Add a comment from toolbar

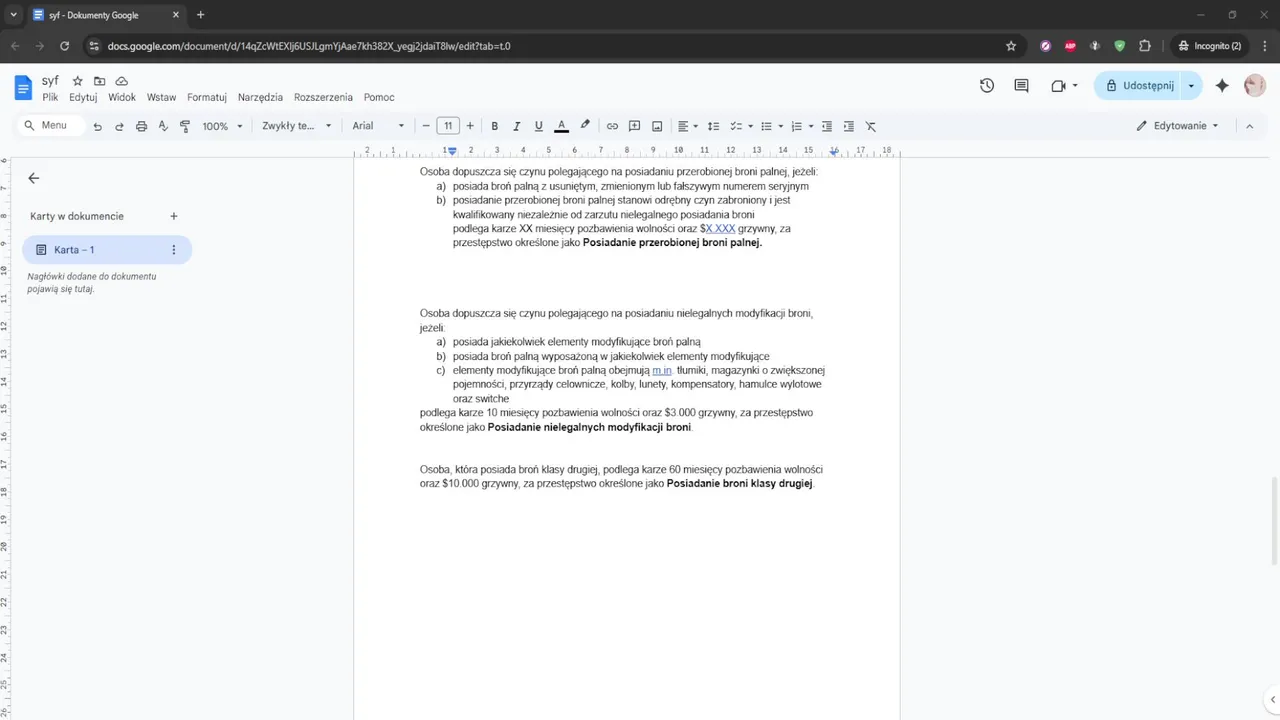[634, 126]
